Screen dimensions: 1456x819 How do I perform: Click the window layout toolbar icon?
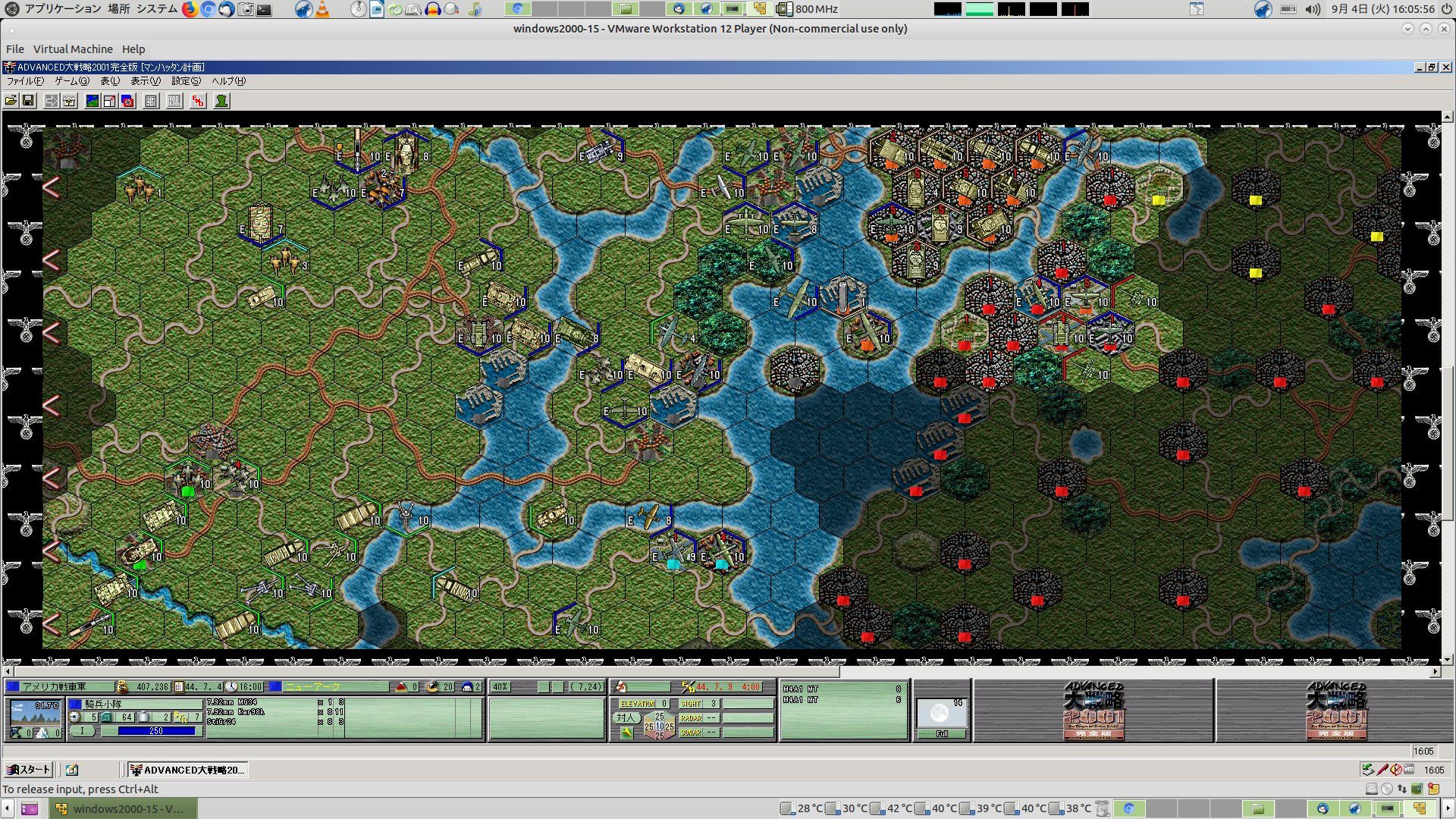[x=110, y=101]
